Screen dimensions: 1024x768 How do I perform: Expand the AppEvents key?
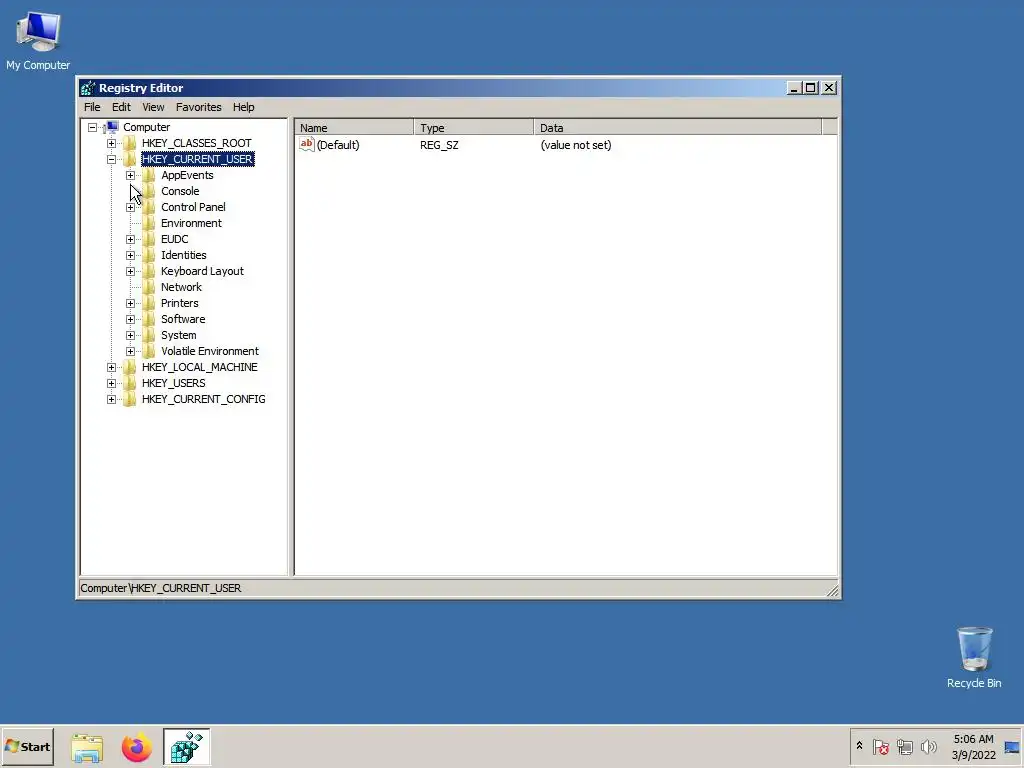[131, 175]
